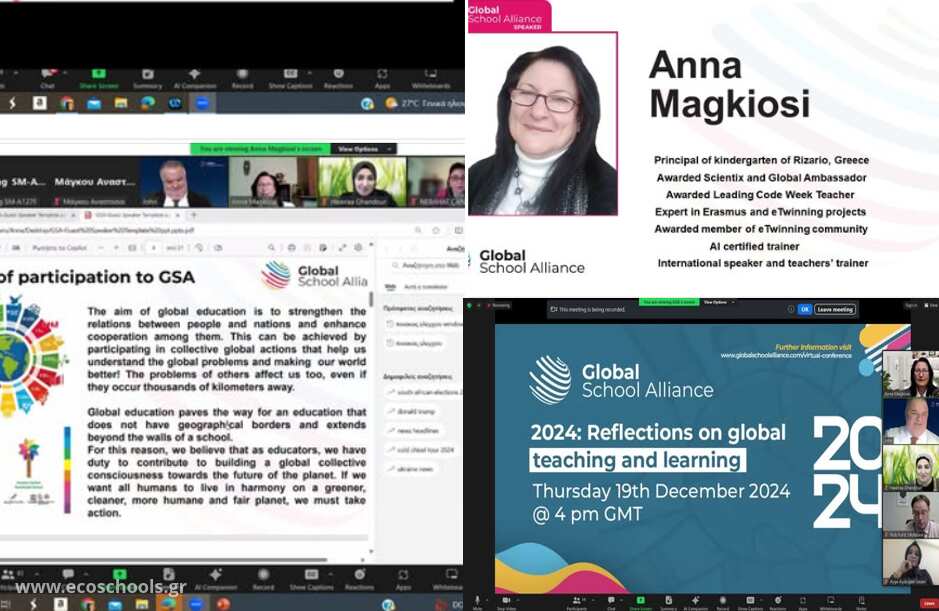Open Apps below the GSA participation slide
The width and height of the screenshot is (939, 611).
(403, 579)
